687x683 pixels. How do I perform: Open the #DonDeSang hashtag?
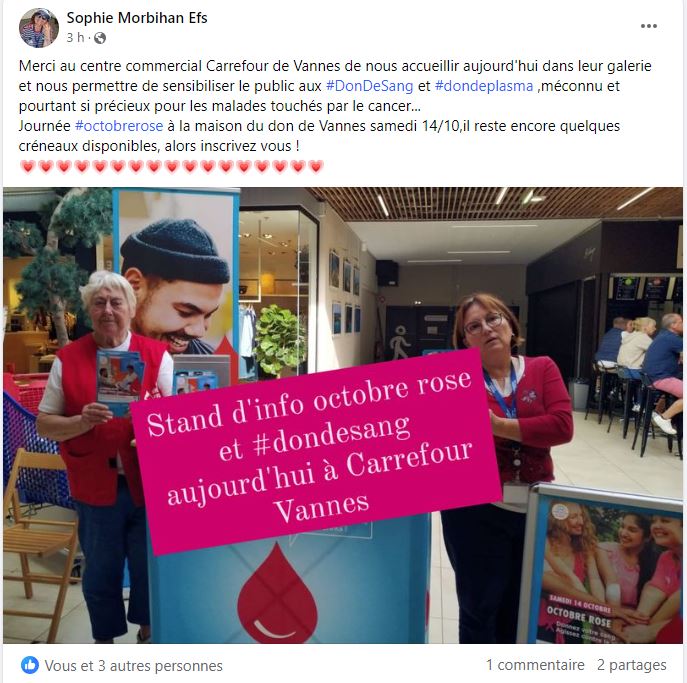369,86
